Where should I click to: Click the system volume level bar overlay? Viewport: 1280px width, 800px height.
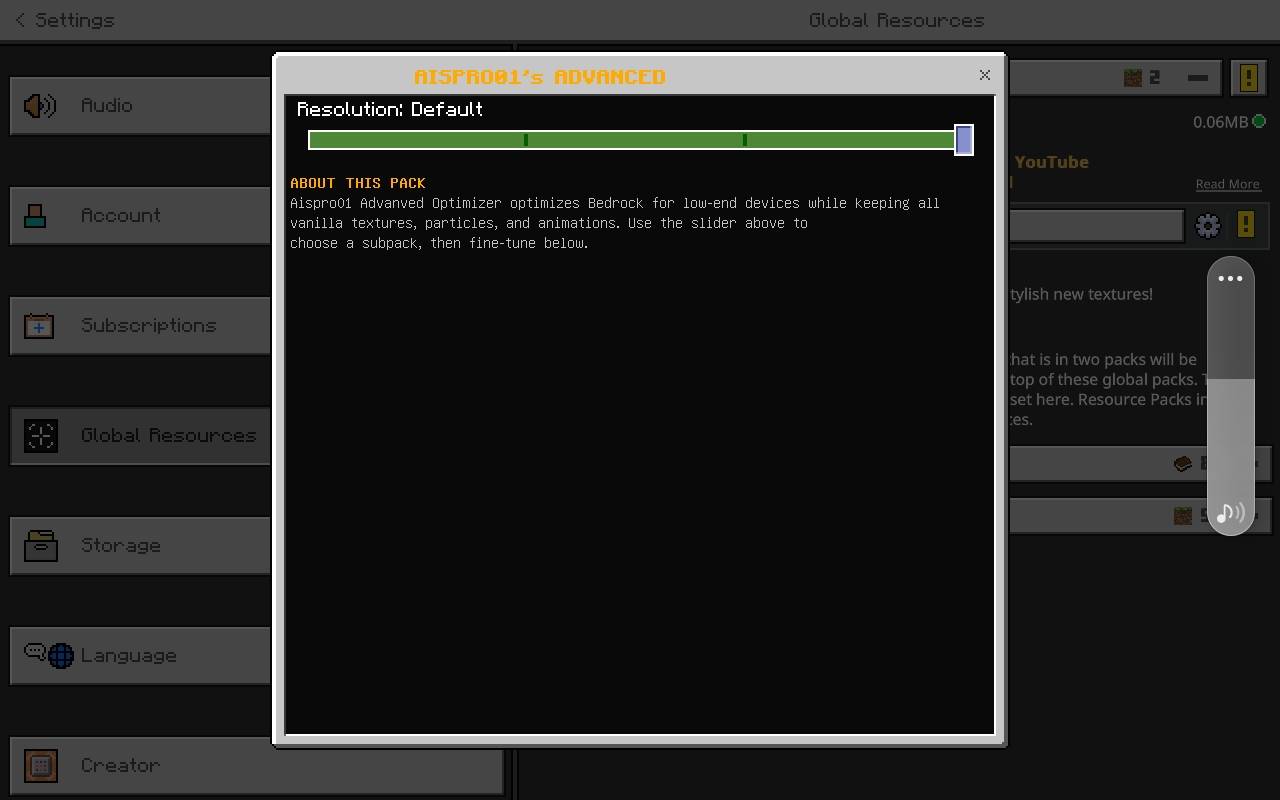(x=1230, y=395)
